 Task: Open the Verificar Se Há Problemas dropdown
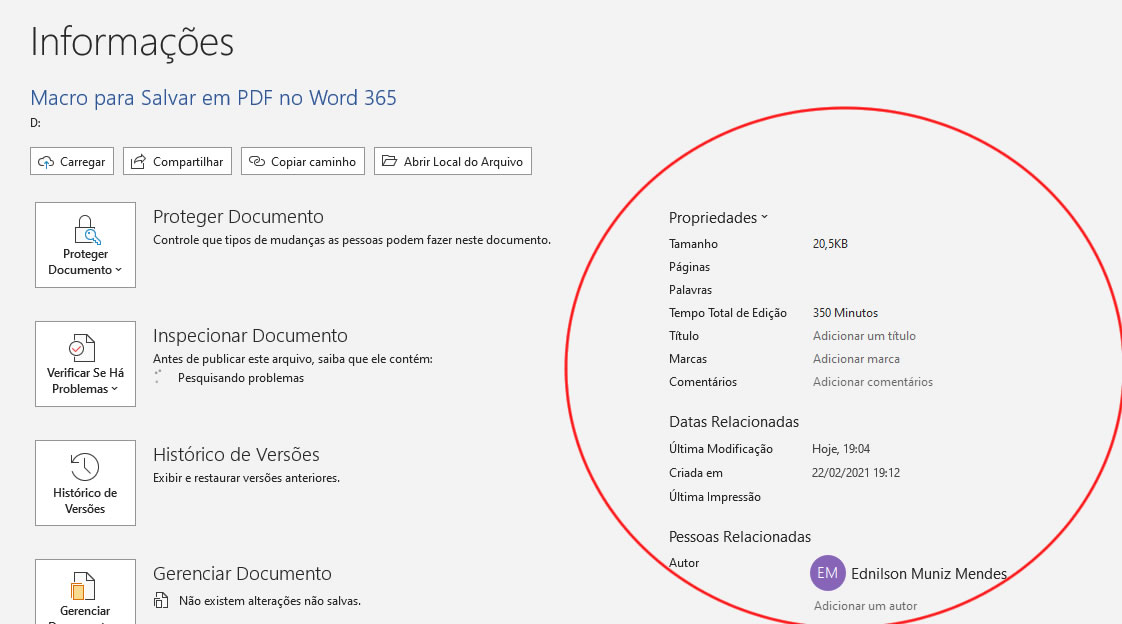click(x=85, y=364)
